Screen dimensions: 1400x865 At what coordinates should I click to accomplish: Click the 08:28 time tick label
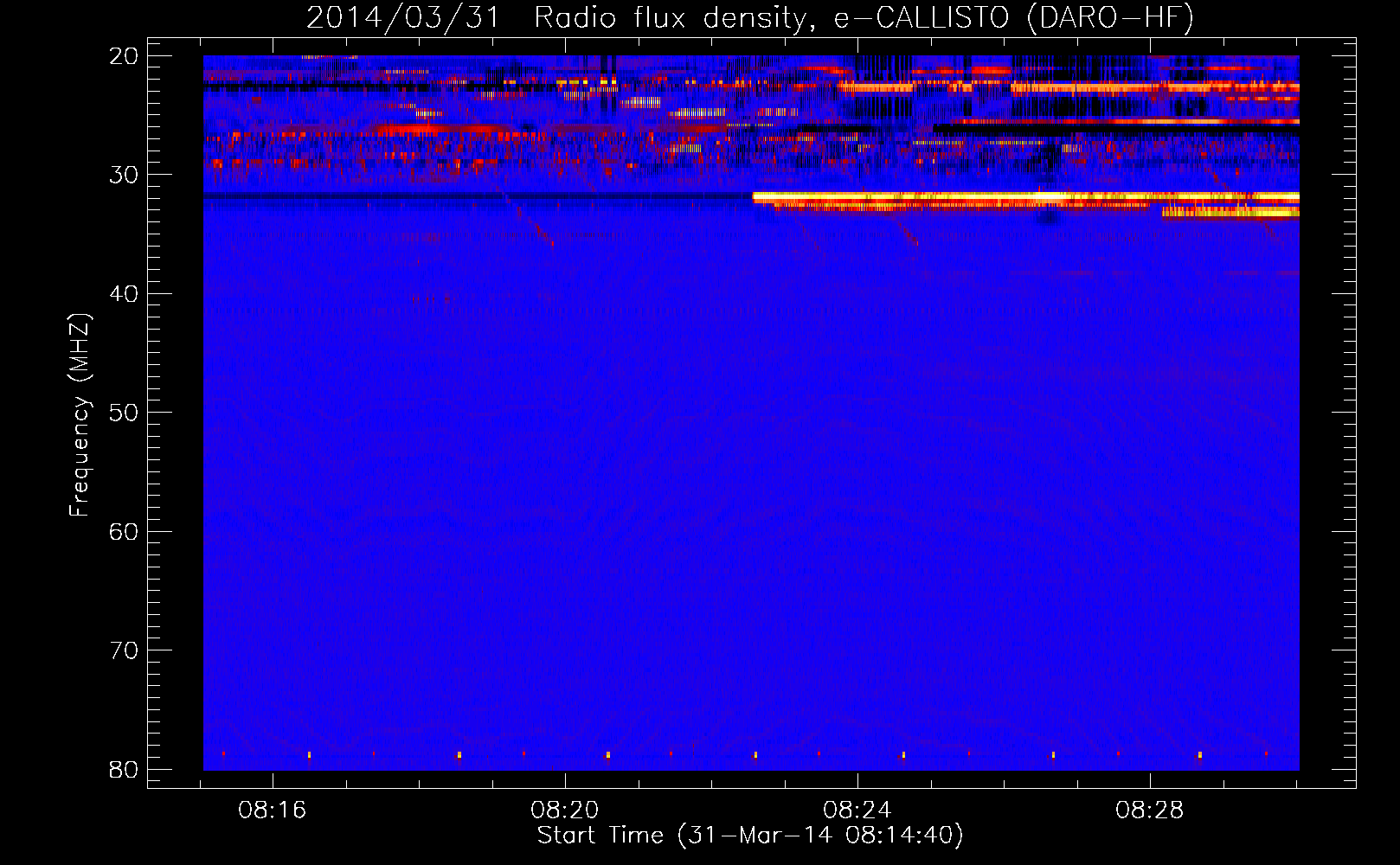click(1150, 811)
